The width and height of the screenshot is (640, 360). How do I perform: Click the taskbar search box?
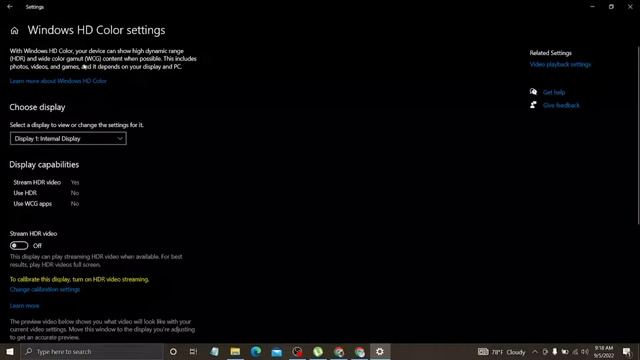point(92,351)
